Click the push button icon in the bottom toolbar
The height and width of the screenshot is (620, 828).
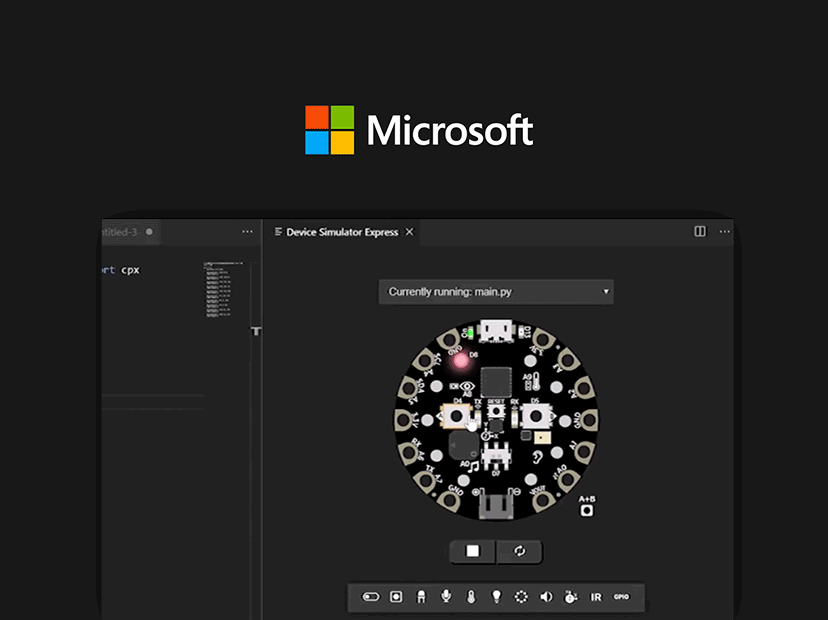click(x=396, y=597)
